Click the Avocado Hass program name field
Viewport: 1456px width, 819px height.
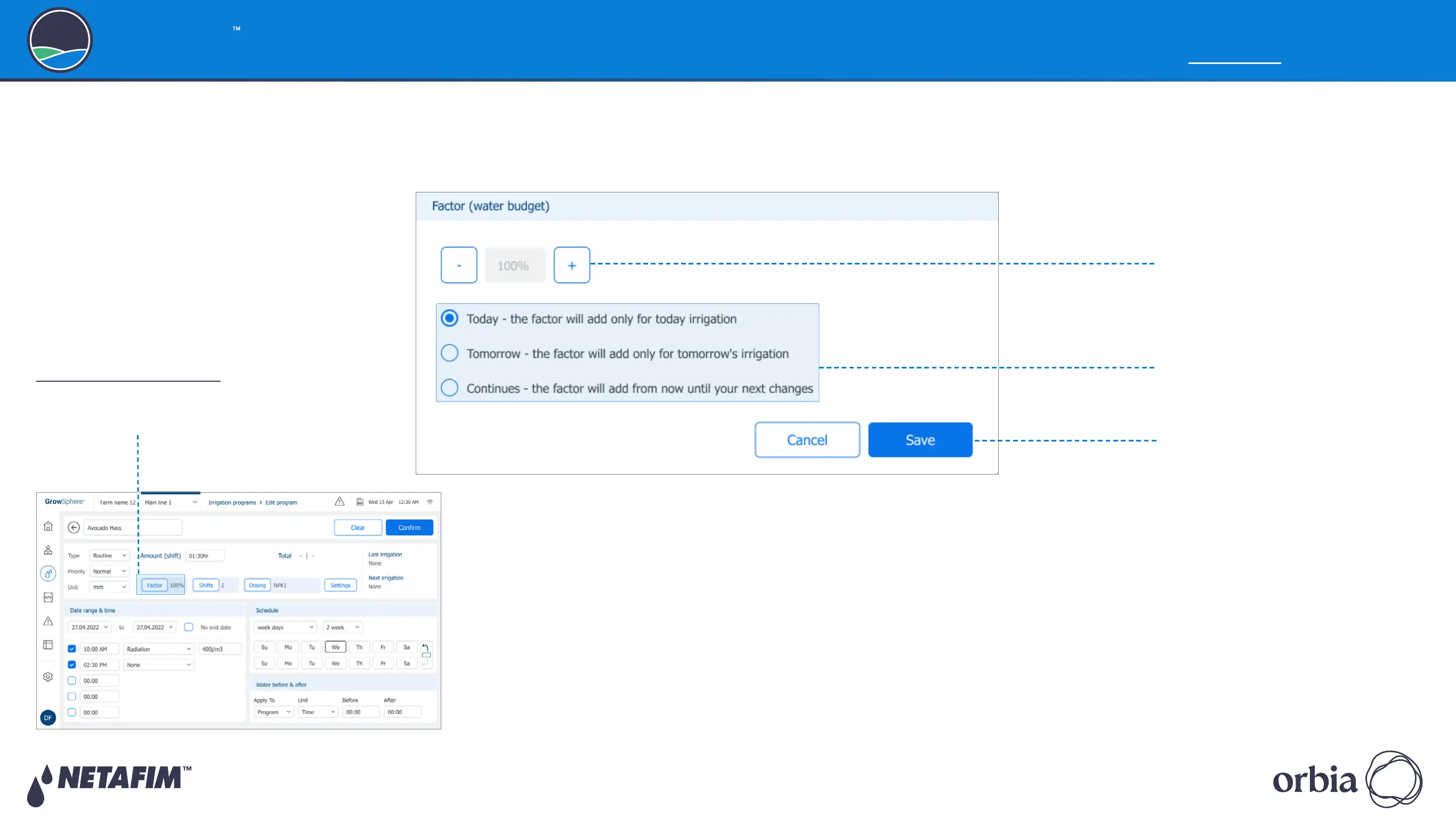pos(133,528)
